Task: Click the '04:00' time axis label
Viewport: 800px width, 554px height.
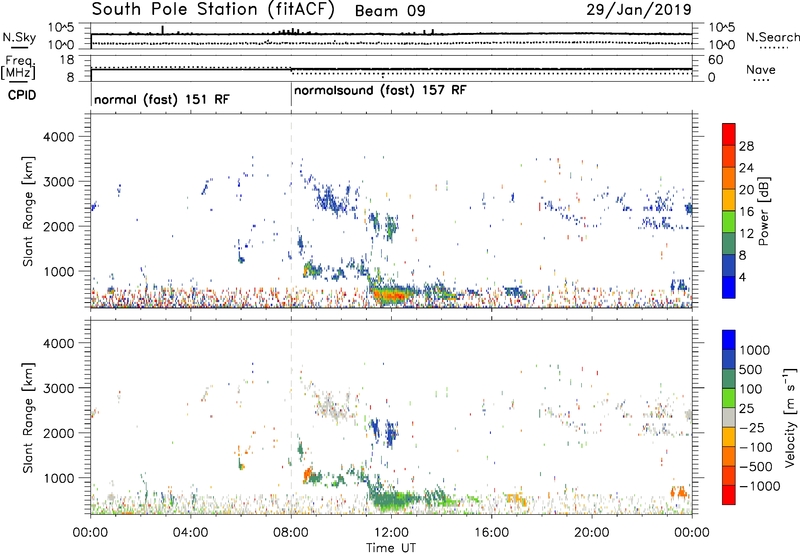Action: [x=190, y=533]
